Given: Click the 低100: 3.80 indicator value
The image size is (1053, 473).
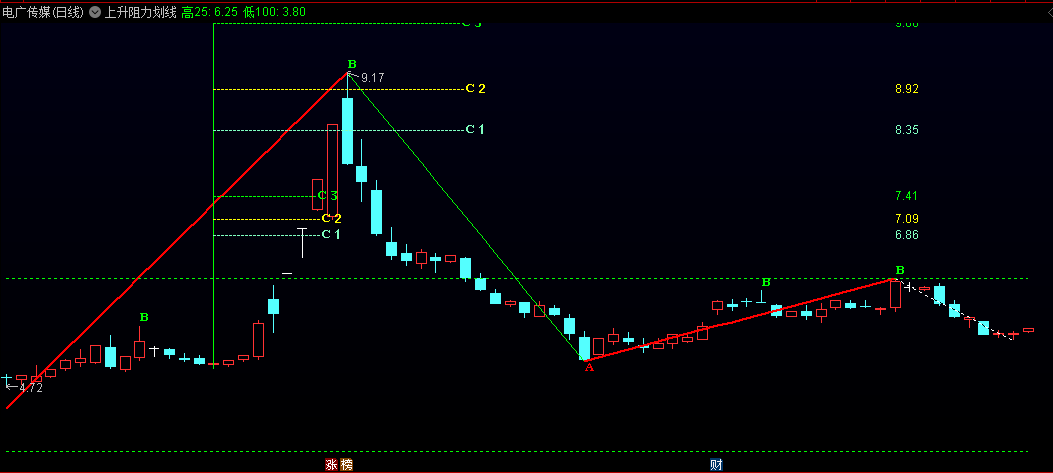Looking at the screenshot, I should click(275, 12).
